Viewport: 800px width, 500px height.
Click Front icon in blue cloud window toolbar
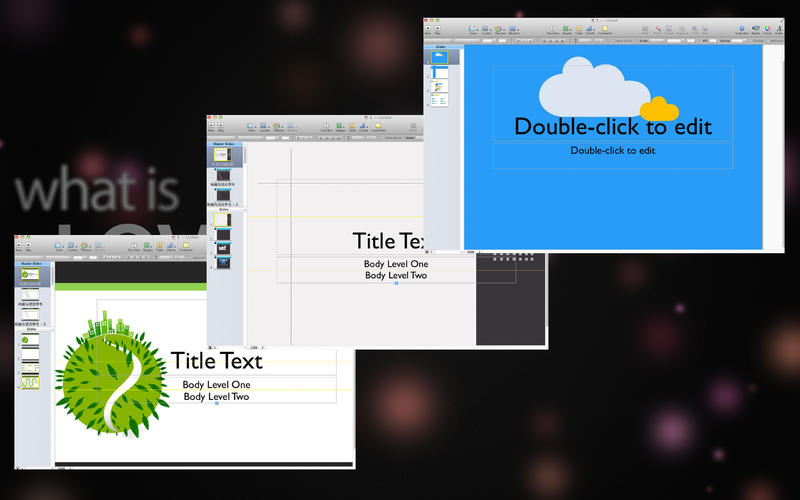pos(694,29)
